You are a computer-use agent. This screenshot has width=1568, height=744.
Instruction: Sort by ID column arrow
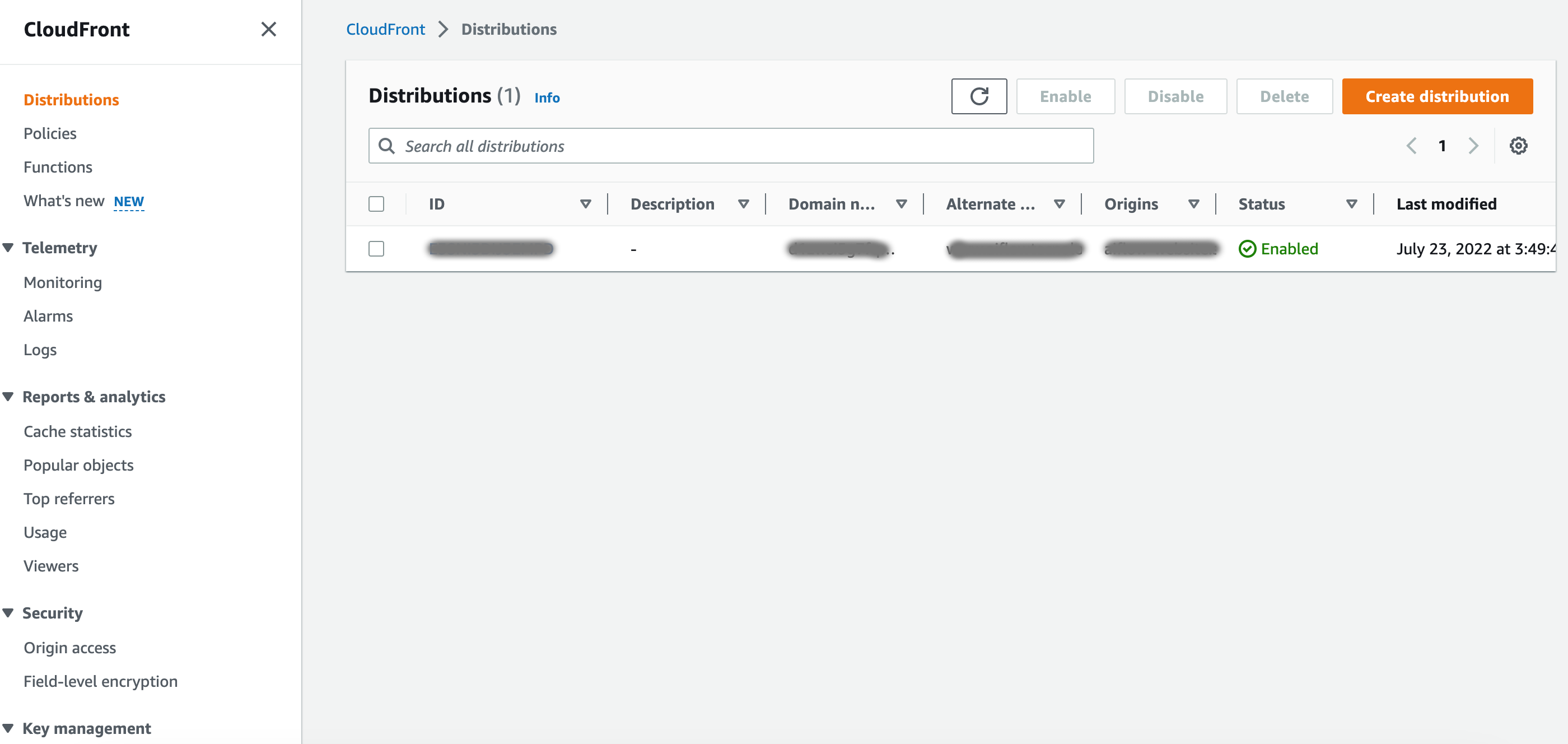[585, 204]
